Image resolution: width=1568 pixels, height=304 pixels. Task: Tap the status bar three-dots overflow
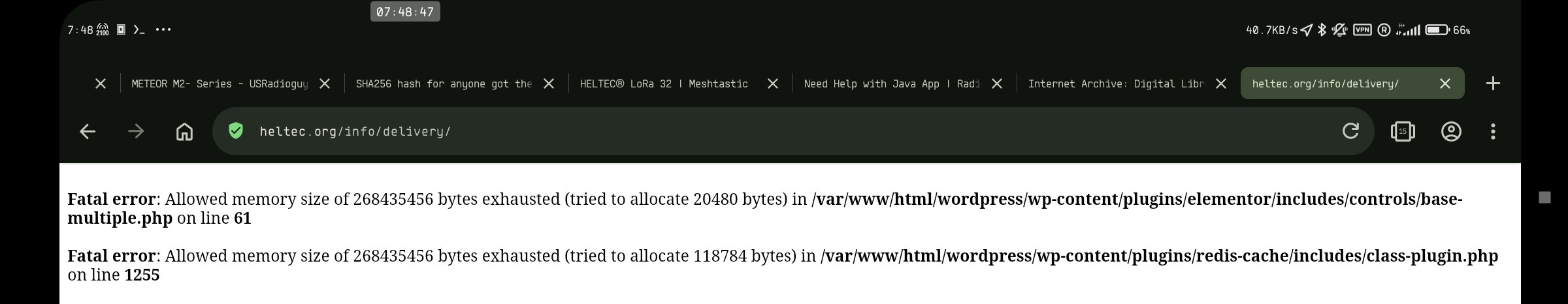(163, 29)
